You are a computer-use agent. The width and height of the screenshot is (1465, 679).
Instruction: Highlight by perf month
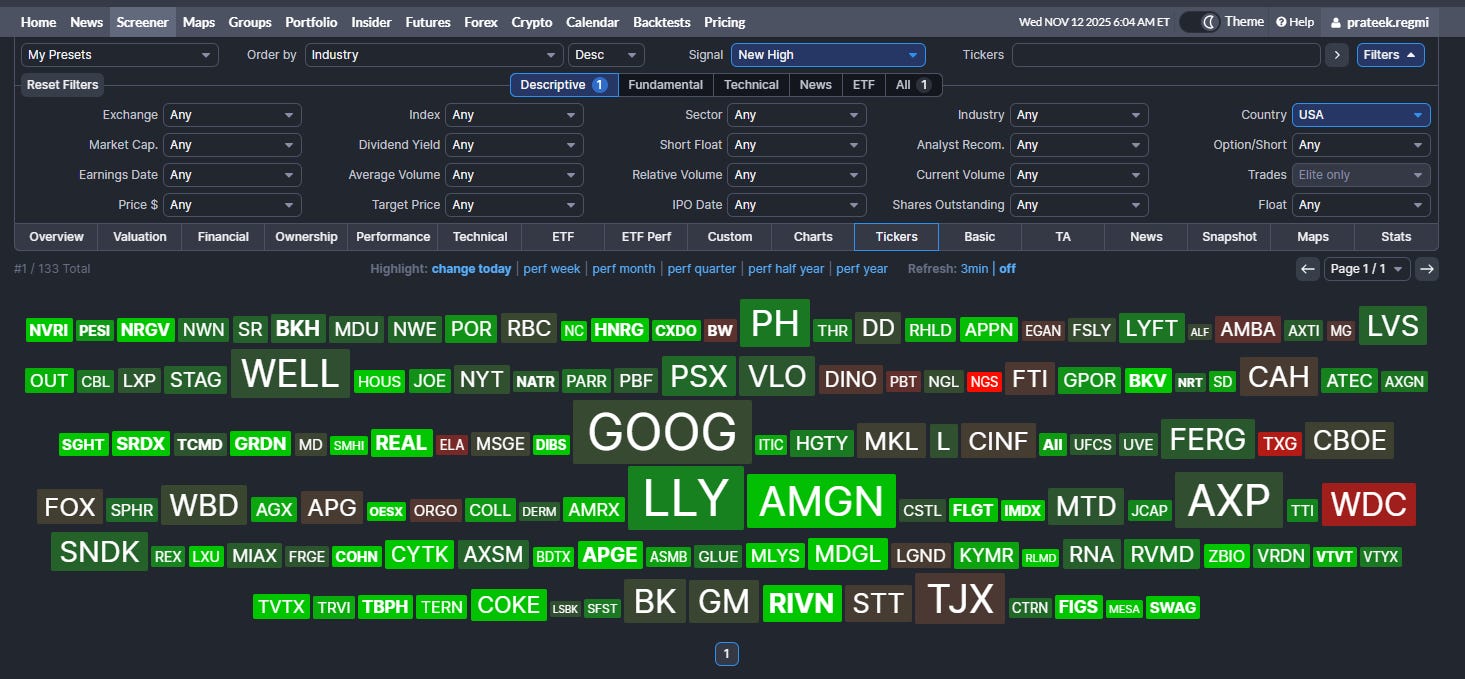pos(624,269)
